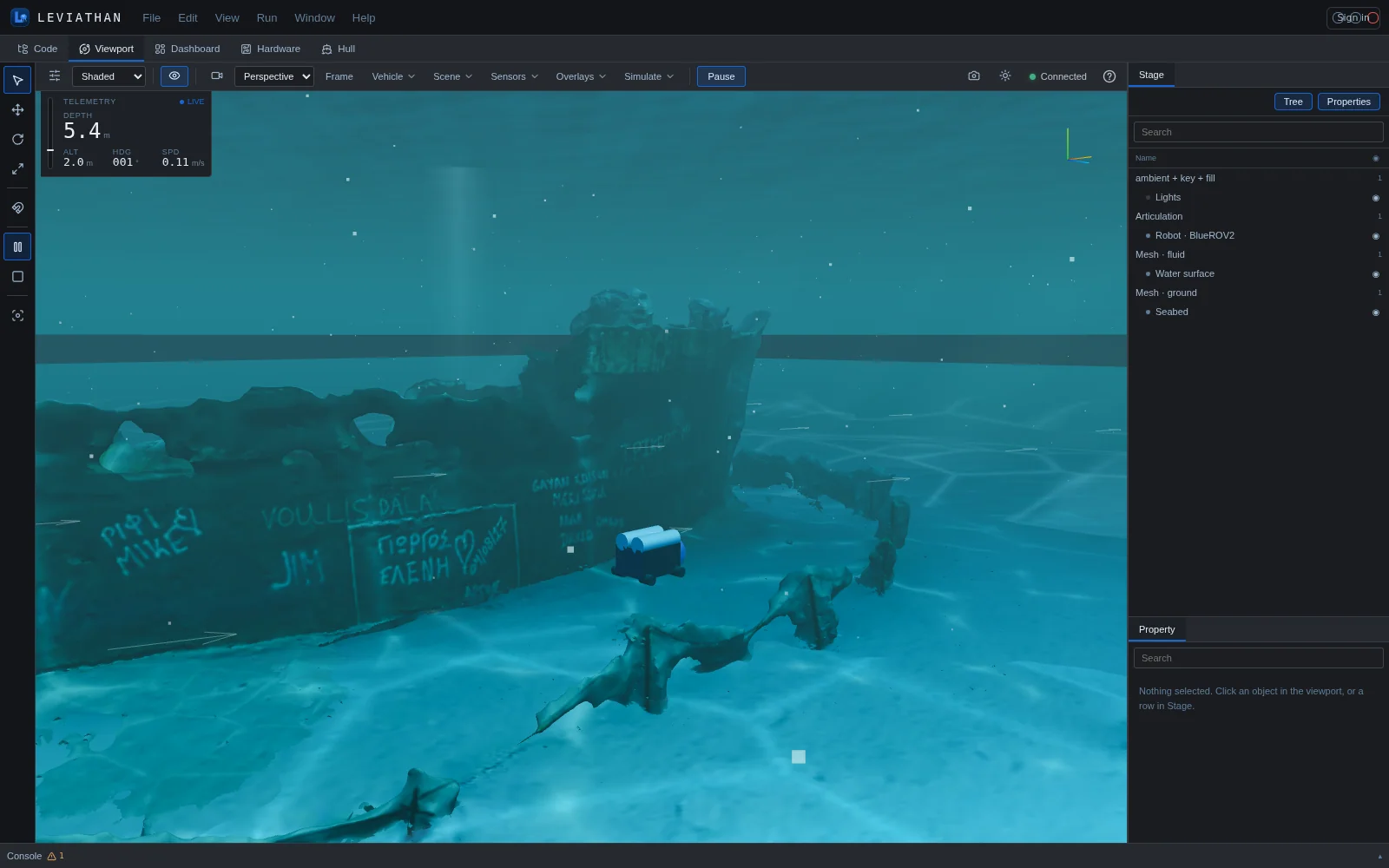Open the Edit menu
Screen dimensions: 1389x868
tap(188, 17)
